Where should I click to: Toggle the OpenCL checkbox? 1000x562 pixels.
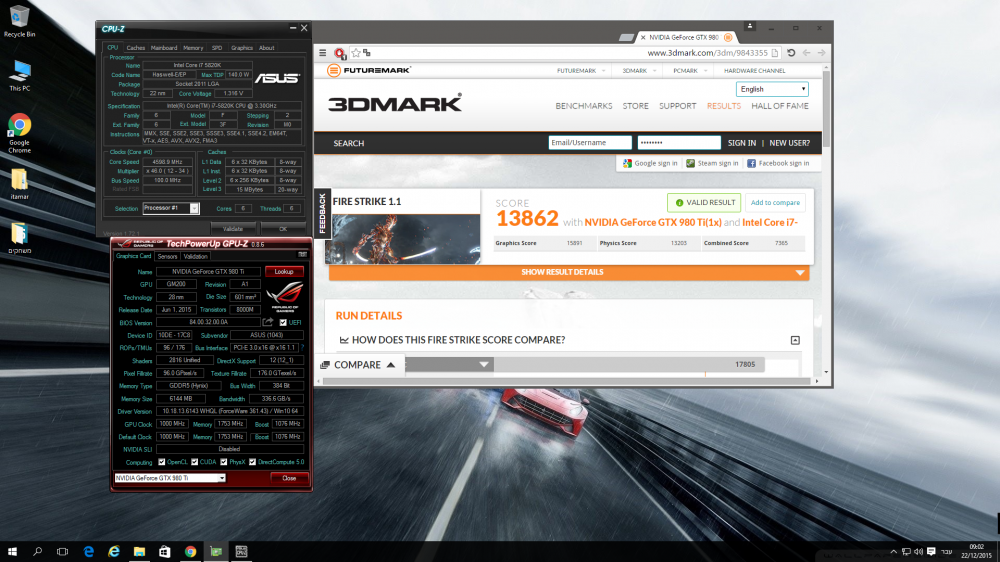point(162,462)
